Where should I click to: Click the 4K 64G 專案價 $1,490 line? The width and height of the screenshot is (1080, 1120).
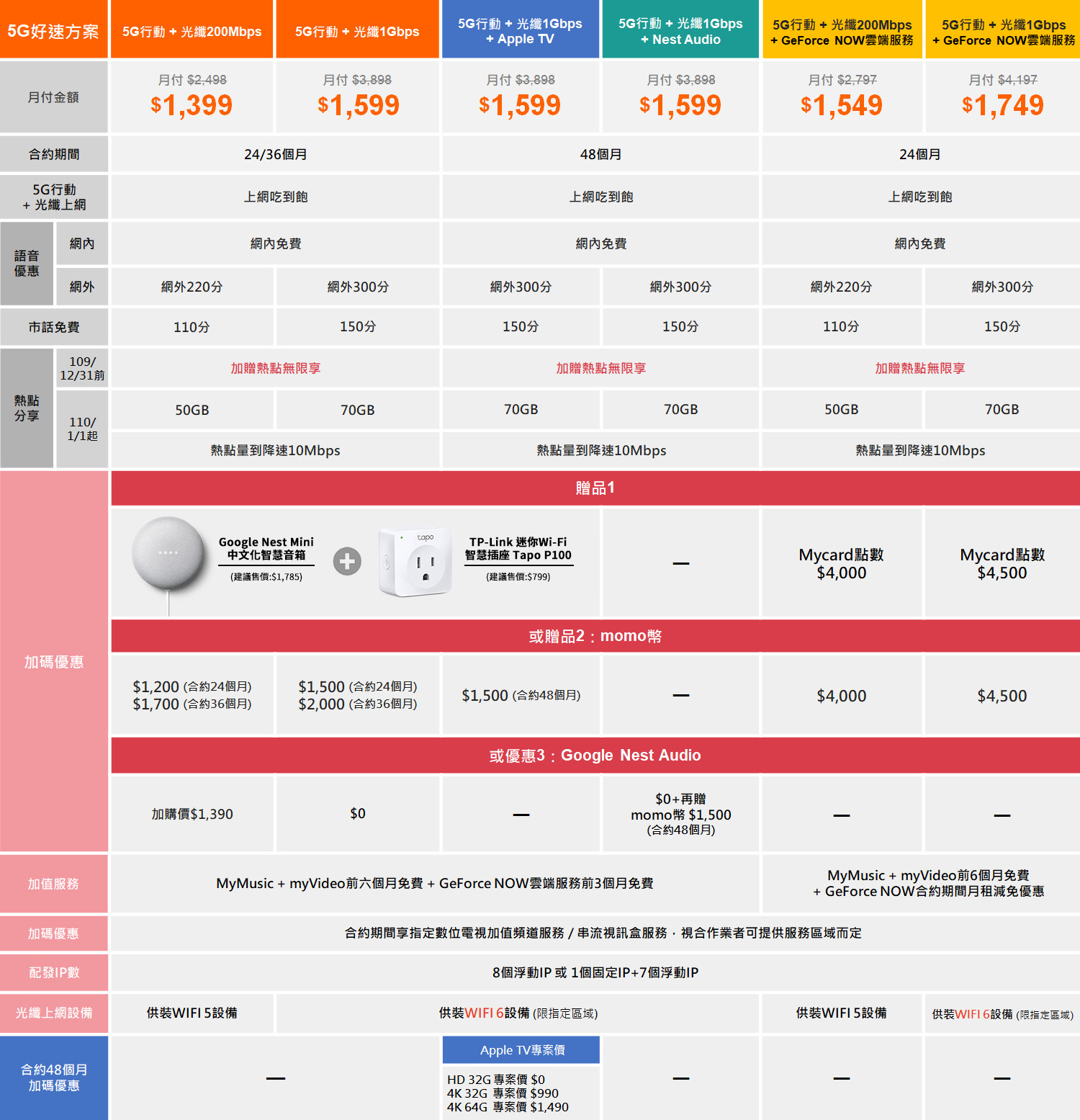pos(508,1107)
